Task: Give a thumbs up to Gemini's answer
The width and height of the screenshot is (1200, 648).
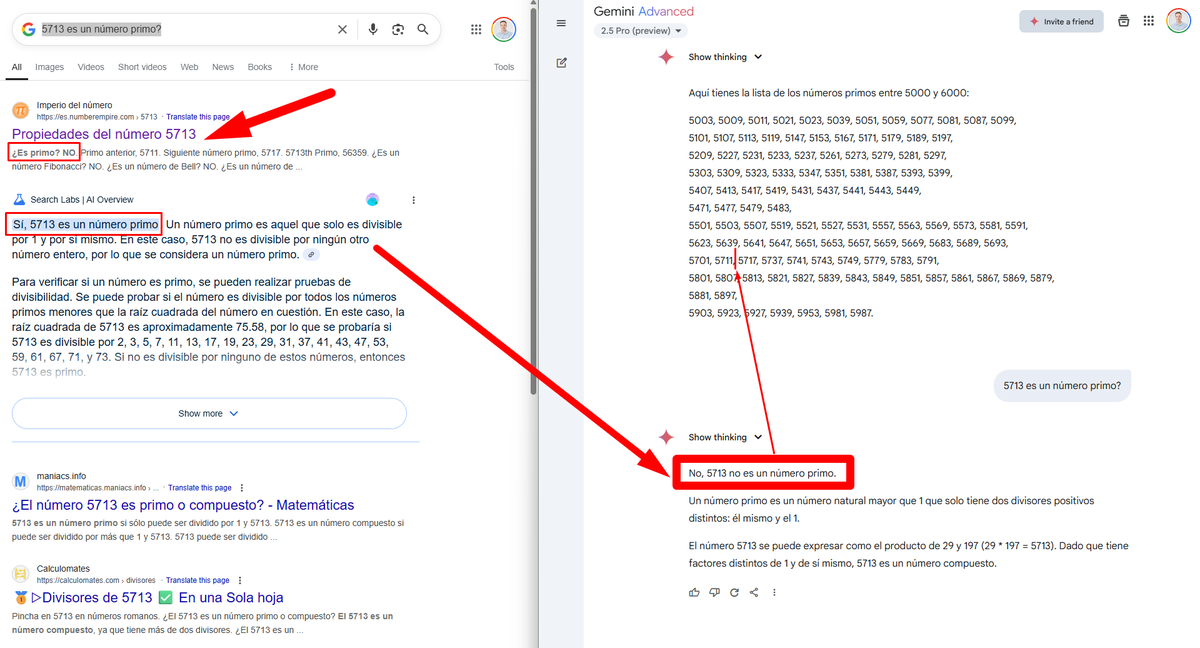Action: click(694, 592)
